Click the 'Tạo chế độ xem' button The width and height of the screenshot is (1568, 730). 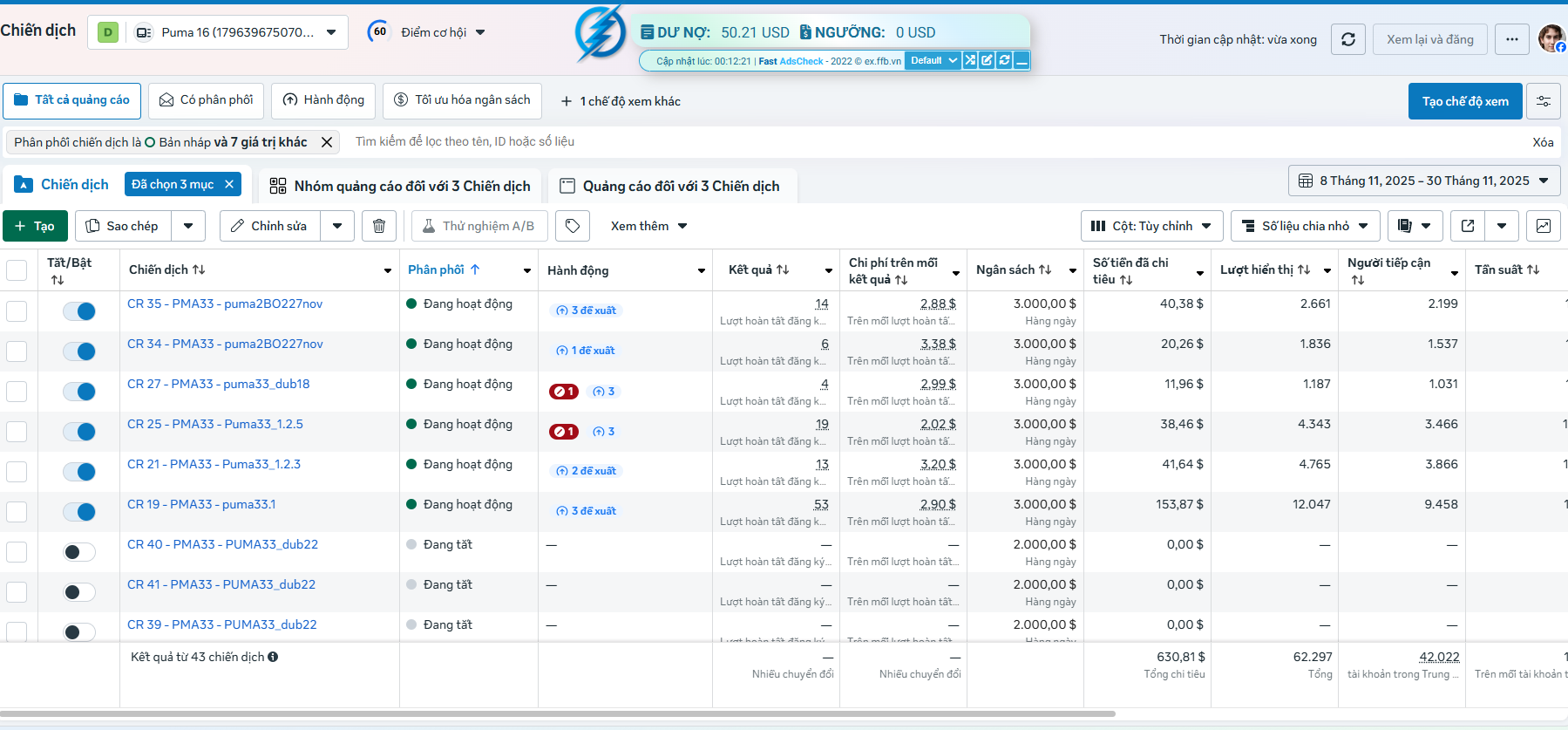[1465, 101]
